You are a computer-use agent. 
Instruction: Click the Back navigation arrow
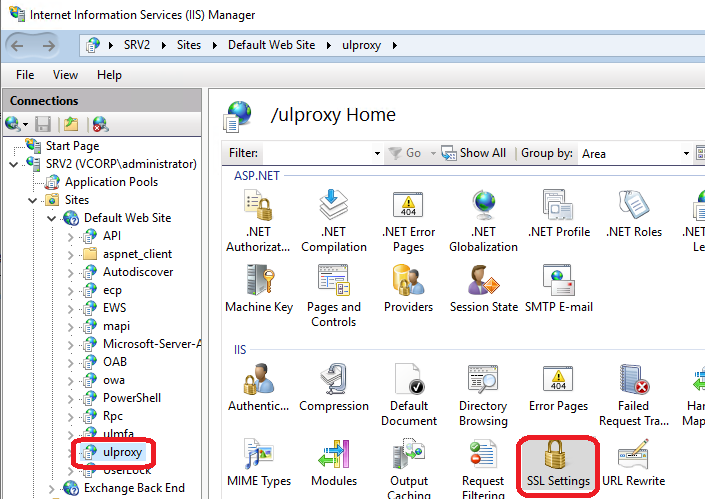[17, 45]
